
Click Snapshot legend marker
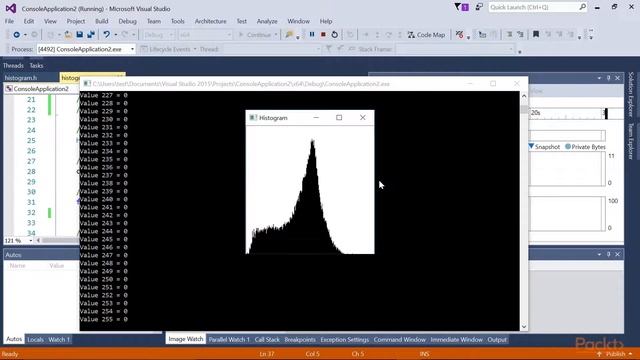[531, 146]
